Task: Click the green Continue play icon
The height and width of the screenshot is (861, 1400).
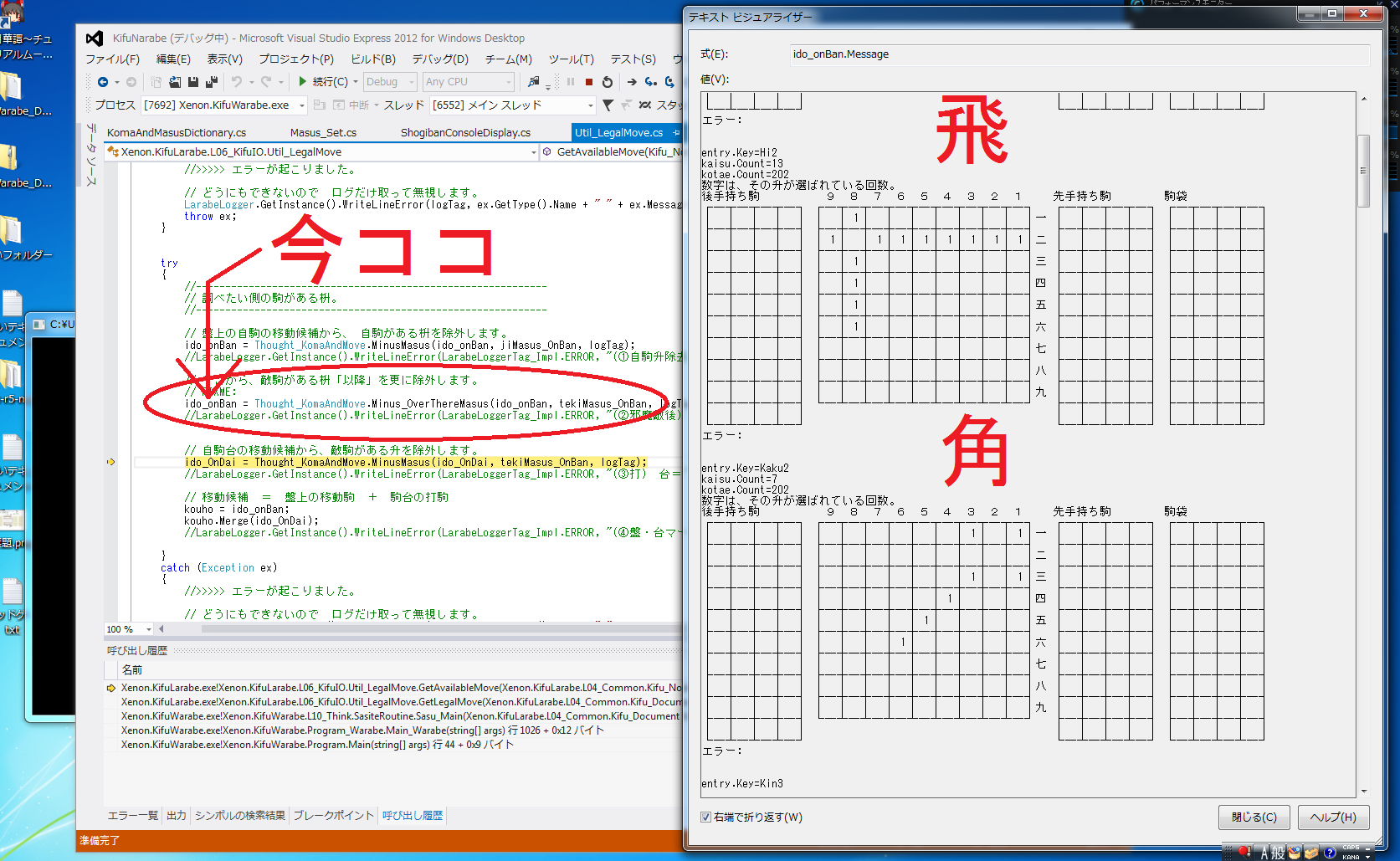Action: pos(303,82)
